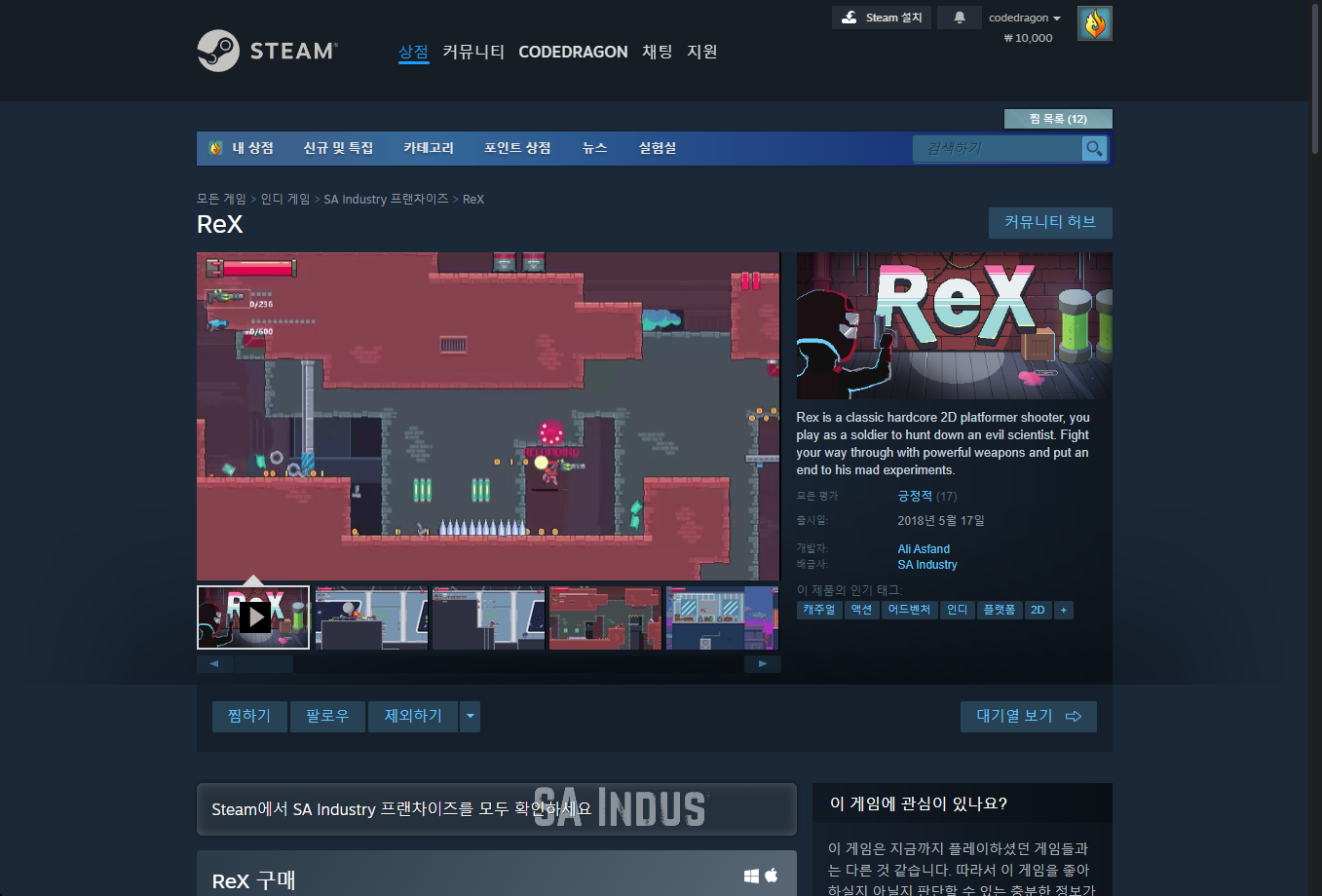Image resolution: width=1322 pixels, height=896 pixels.
Task: Open the 신규 및 특집 tab
Action: click(x=338, y=148)
